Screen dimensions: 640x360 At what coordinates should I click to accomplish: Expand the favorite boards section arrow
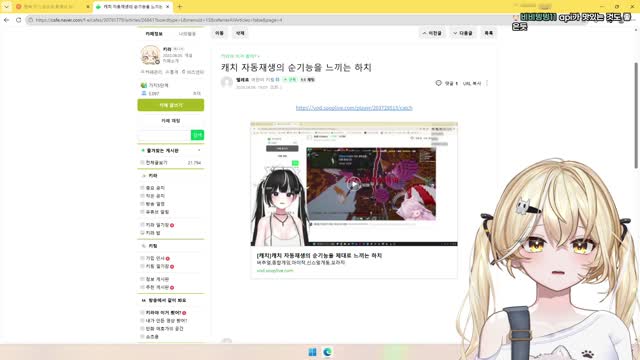pos(199,151)
